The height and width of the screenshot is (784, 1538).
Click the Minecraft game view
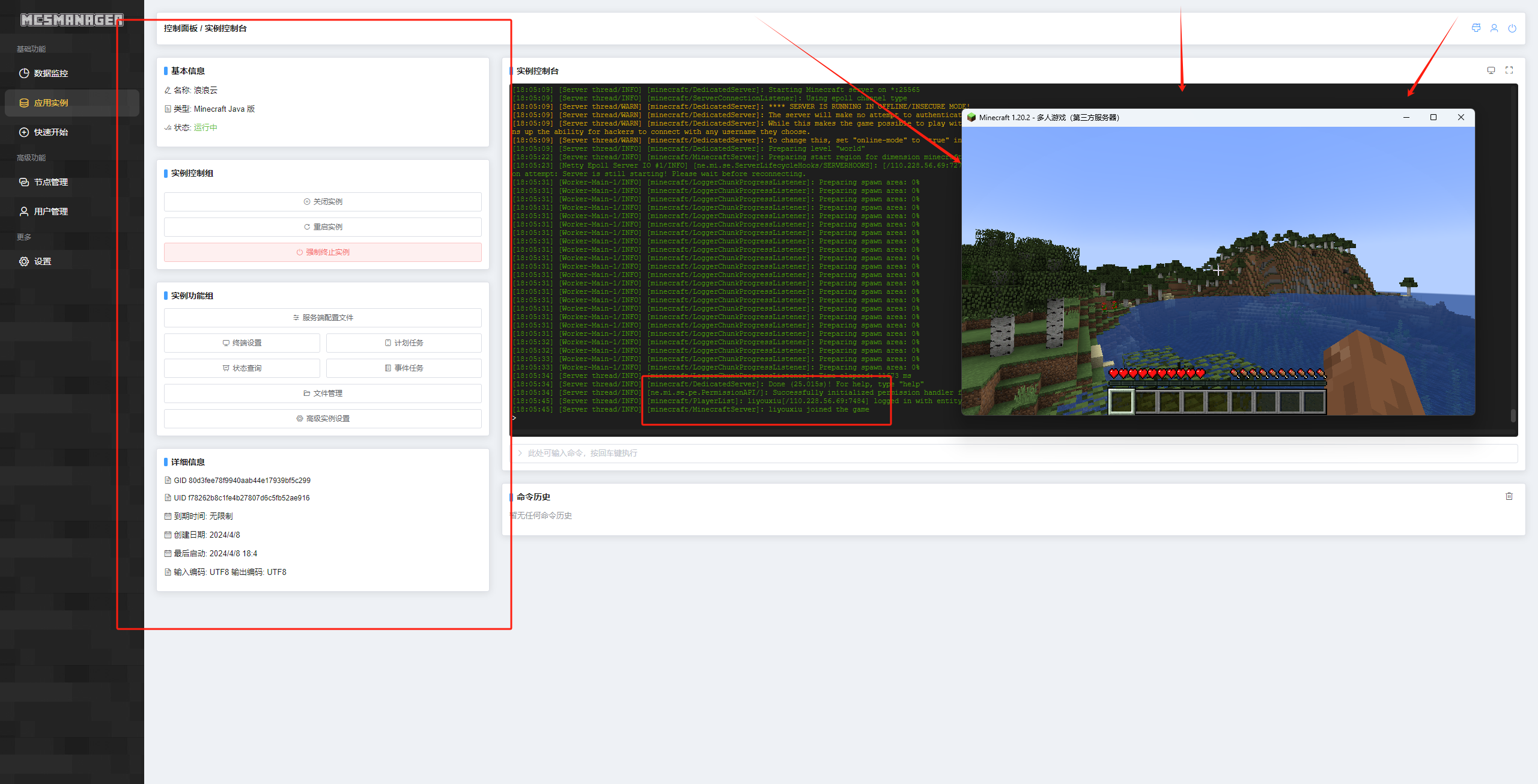pyautogui.click(x=1218, y=270)
